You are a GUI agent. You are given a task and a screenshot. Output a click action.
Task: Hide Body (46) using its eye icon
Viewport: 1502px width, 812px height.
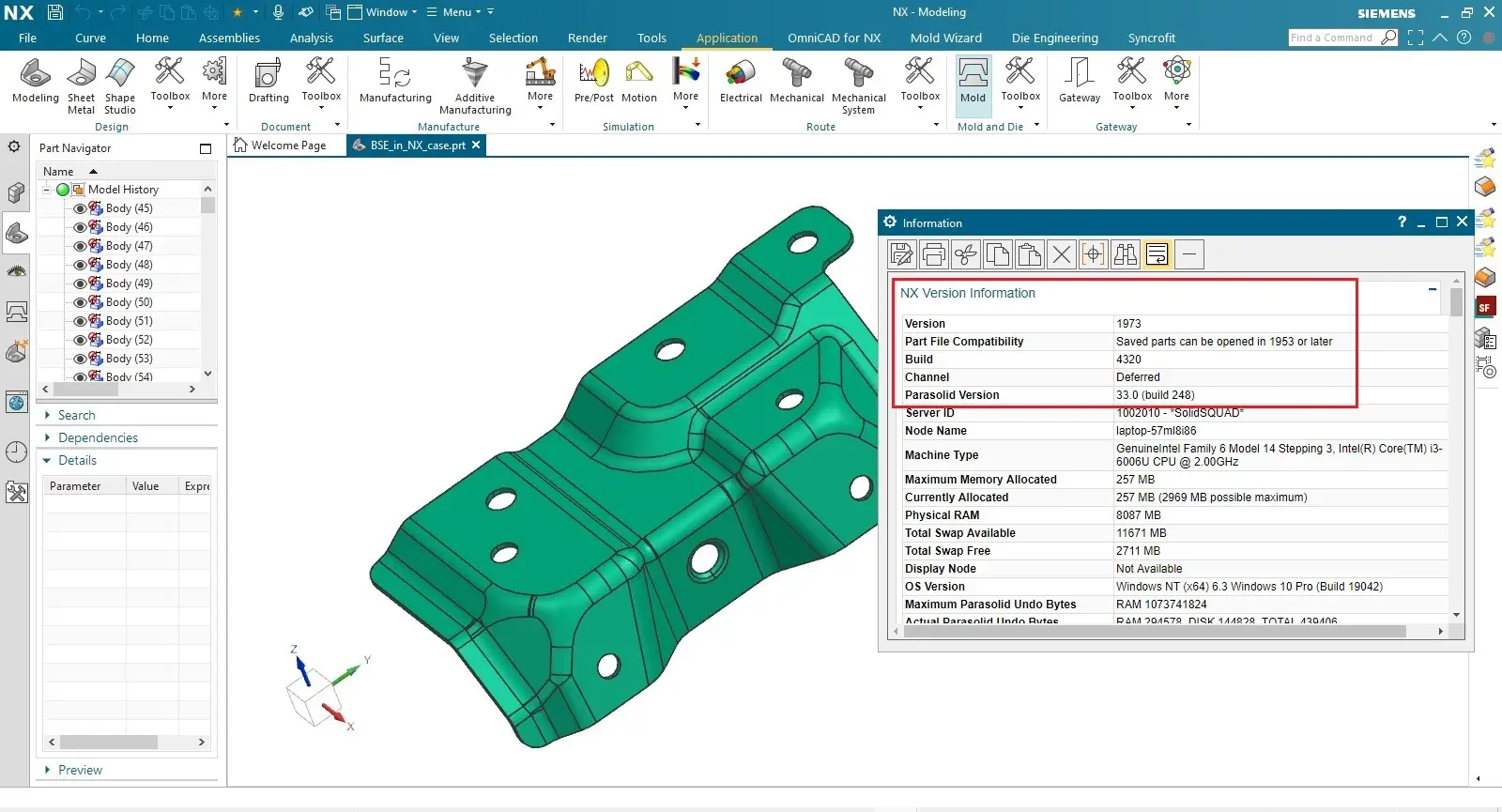click(80, 227)
